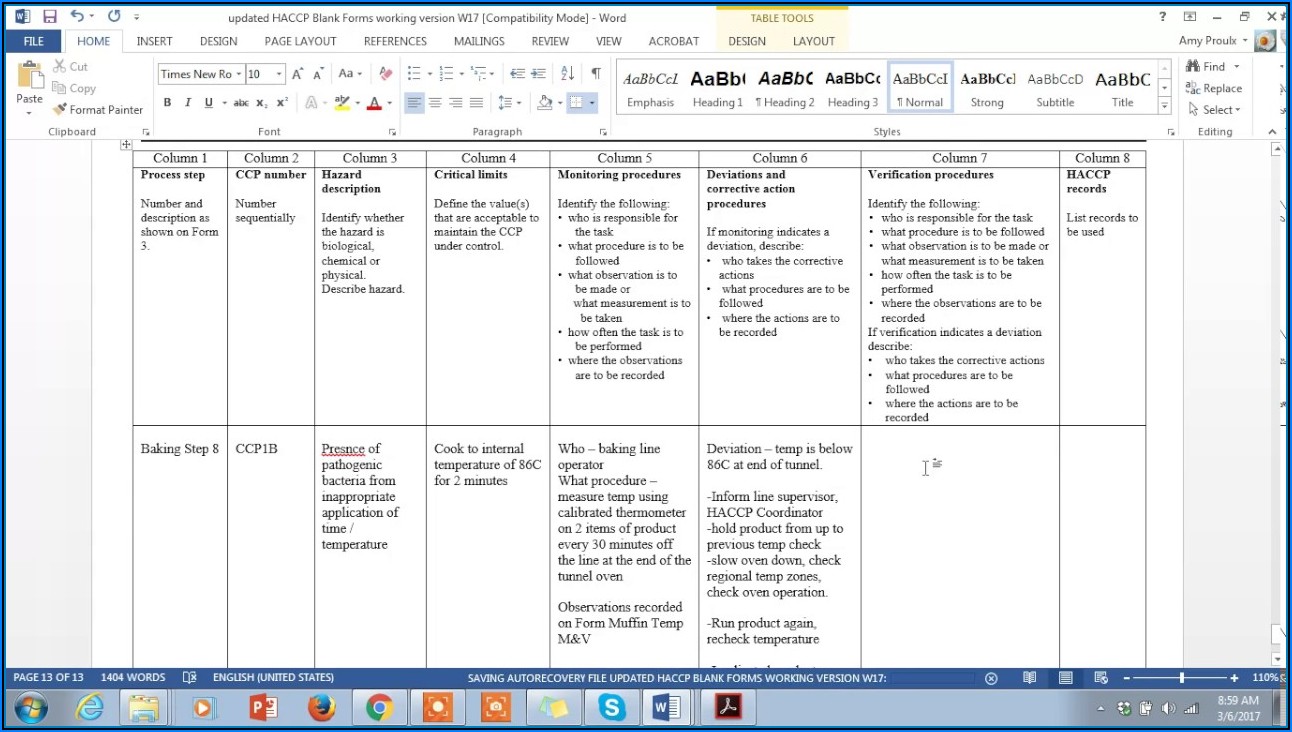Screen dimensions: 1292x732
Task: Toggle bold formatting
Action: [x=167, y=103]
